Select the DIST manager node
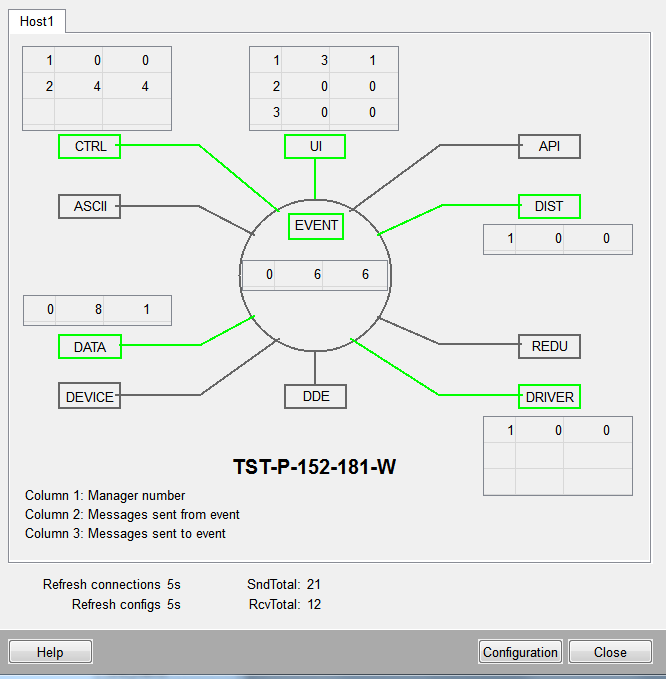Viewport: 666px width, 679px height. tap(549, 207)
